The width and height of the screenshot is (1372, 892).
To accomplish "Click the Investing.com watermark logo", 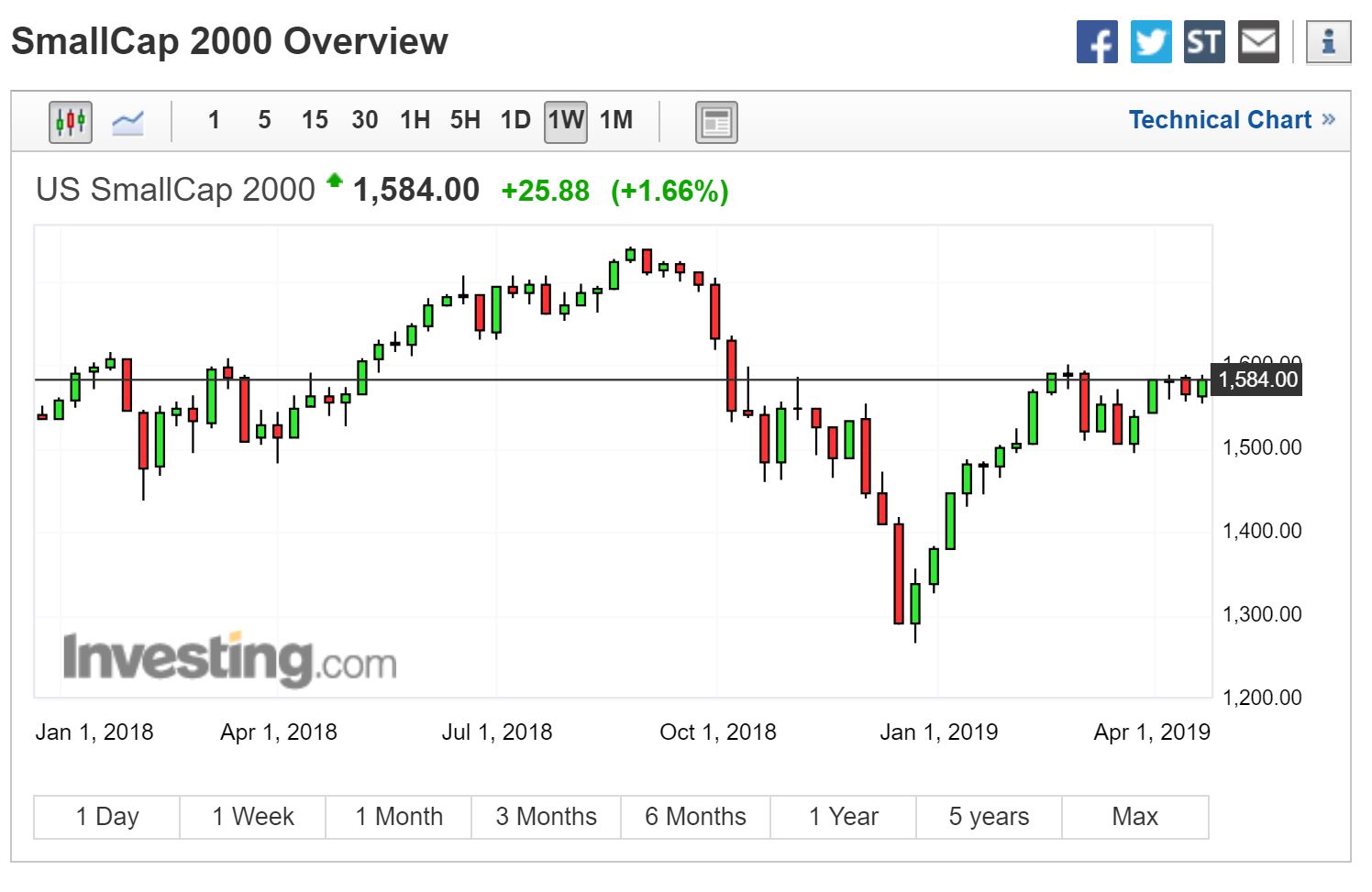I will click(x=229, y=659).
